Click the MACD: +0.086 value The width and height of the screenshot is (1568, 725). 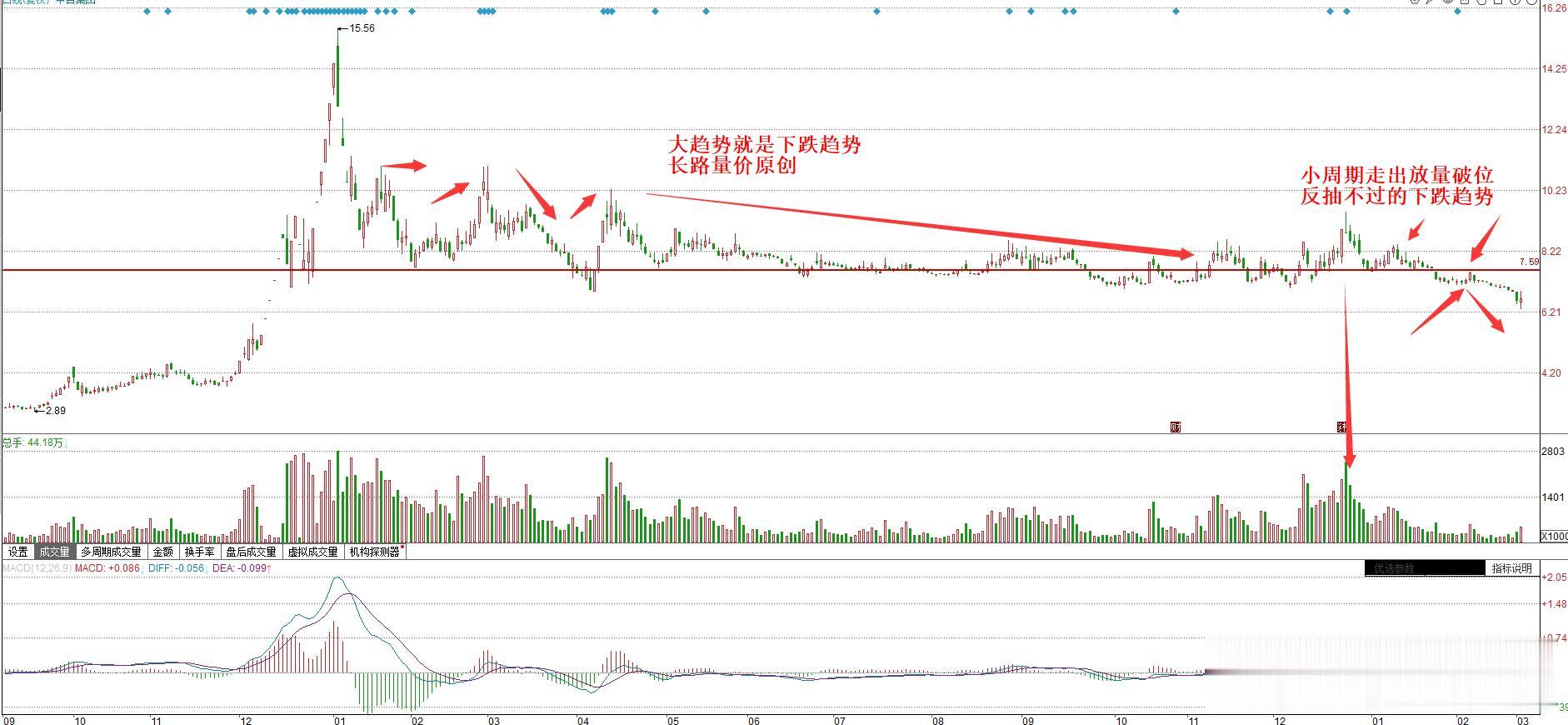(x=108, y=568)
